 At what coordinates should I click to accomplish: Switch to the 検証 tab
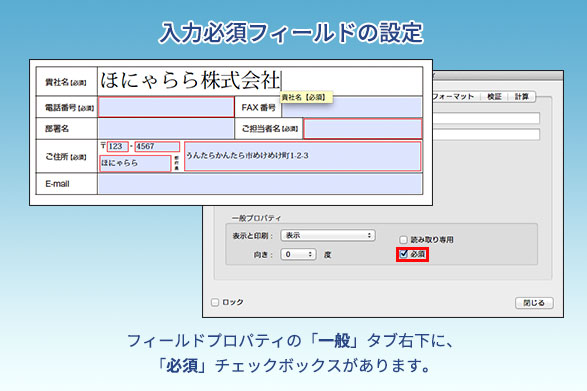(x=494, y=97)
